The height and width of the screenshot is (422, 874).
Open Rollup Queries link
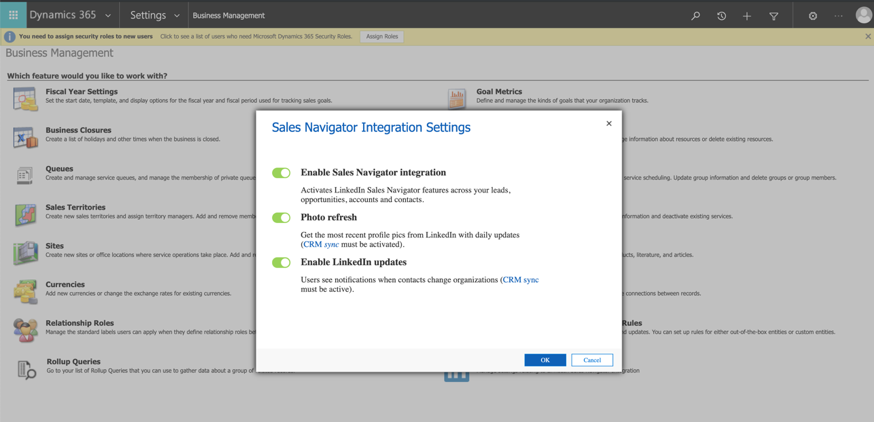73,361
